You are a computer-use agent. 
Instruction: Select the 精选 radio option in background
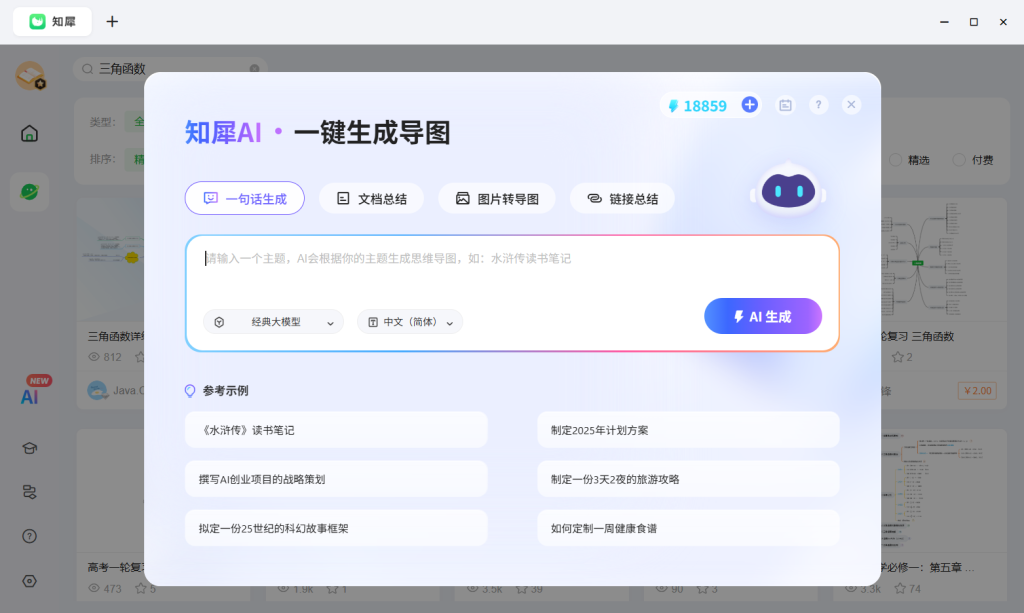point(895,160)
